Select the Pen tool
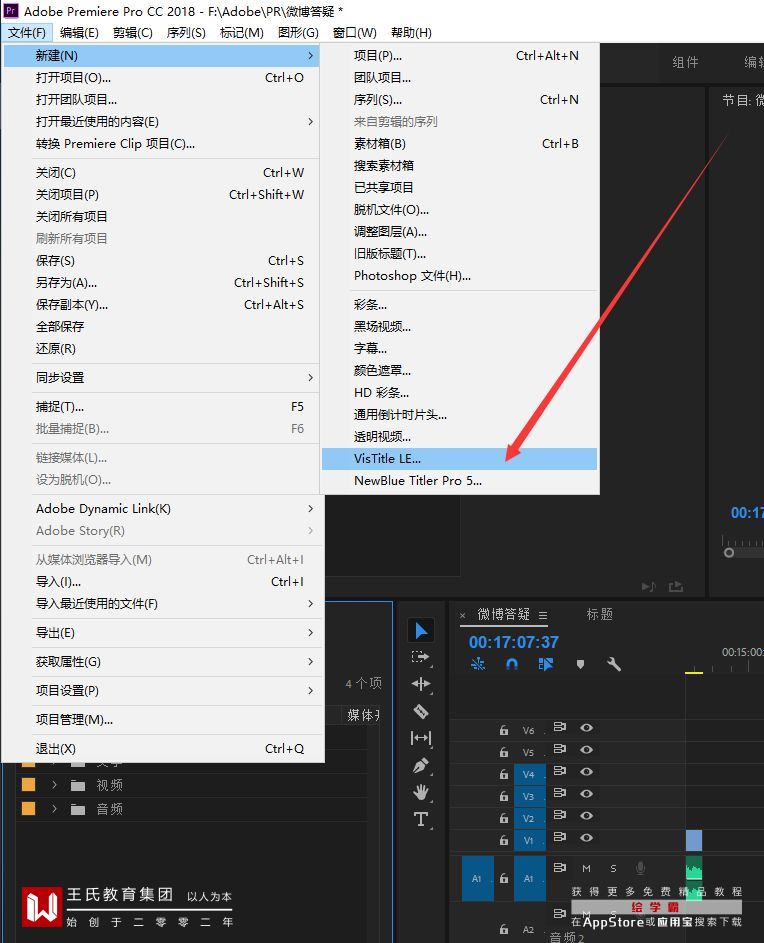764x943 pixels. pyautogui.click(x=421, y=765)
